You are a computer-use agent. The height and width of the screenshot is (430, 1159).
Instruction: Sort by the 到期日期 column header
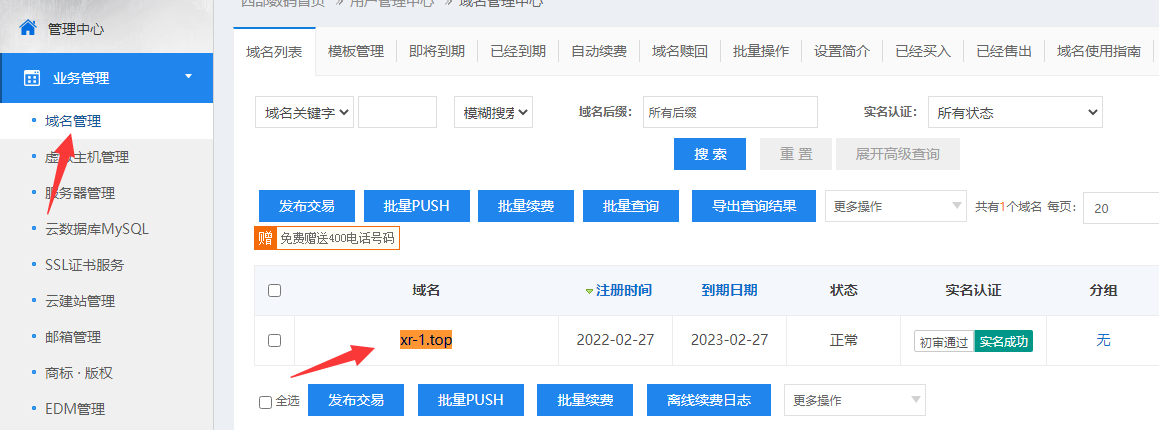730,290
